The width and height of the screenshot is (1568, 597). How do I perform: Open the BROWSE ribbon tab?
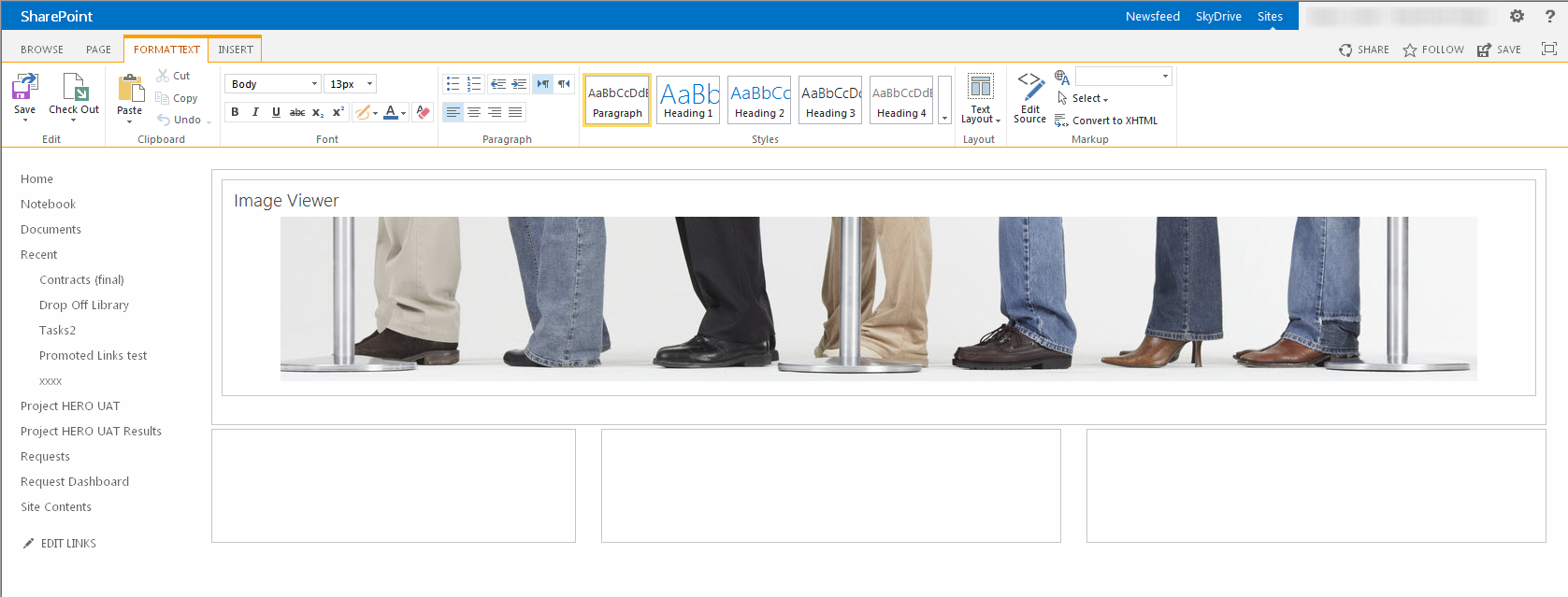pyautogui.click(x=42, y=50)
